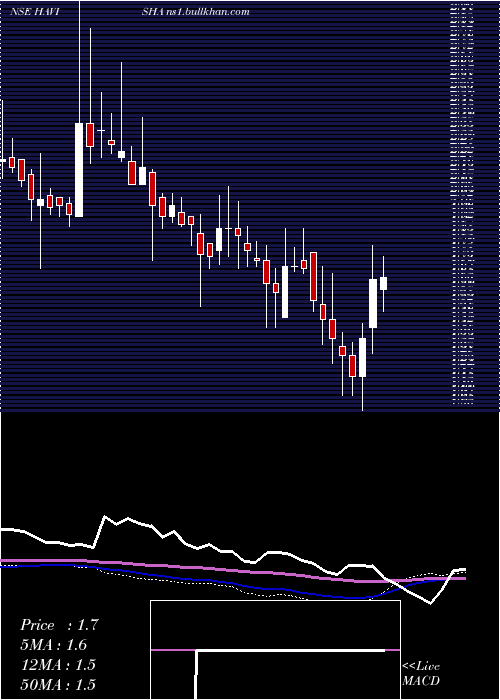
Task: Click the '5MA : 1.6' value
Action: [54, 645]
